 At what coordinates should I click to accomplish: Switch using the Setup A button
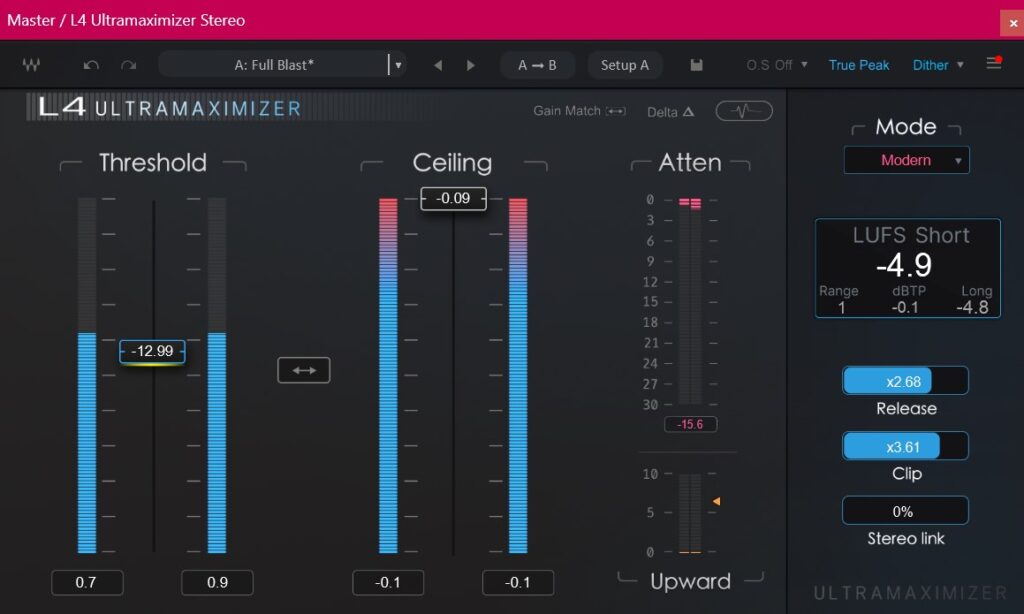625,65
